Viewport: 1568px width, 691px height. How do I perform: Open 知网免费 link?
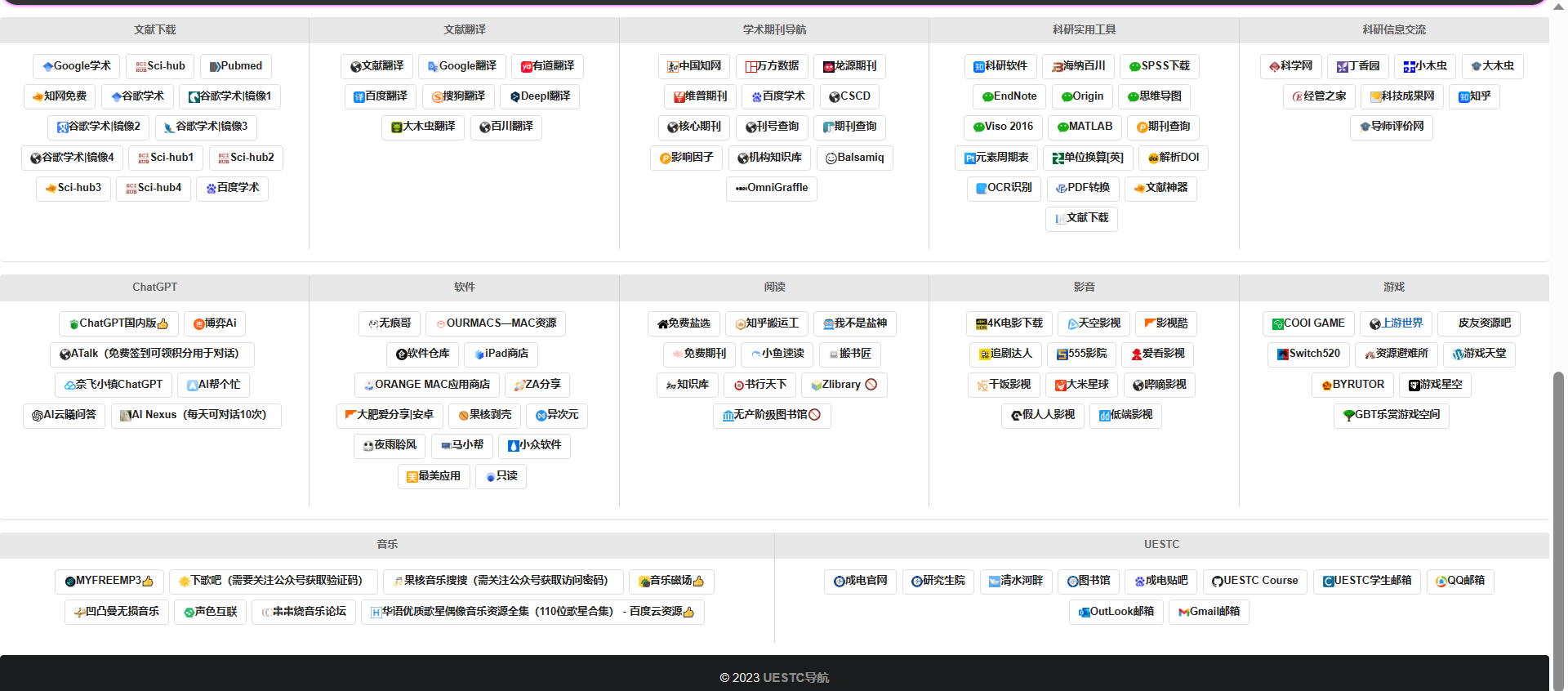point(60,96)
